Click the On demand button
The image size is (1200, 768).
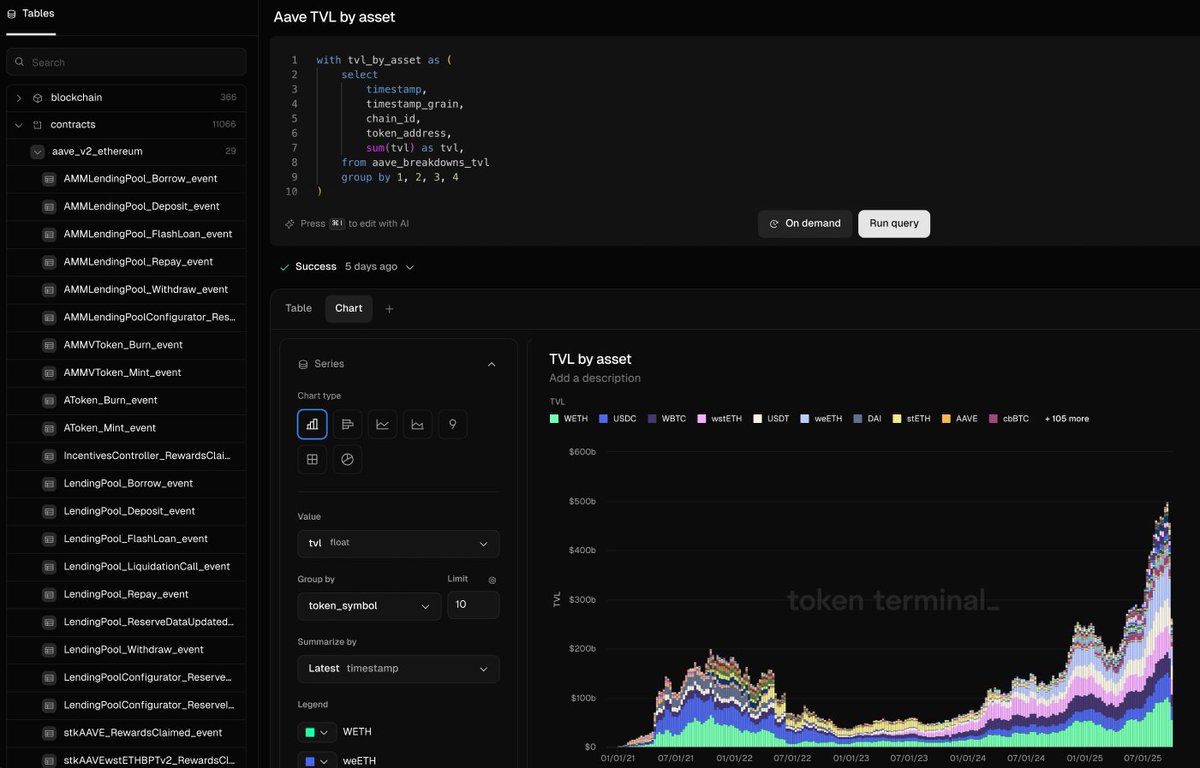805,223
